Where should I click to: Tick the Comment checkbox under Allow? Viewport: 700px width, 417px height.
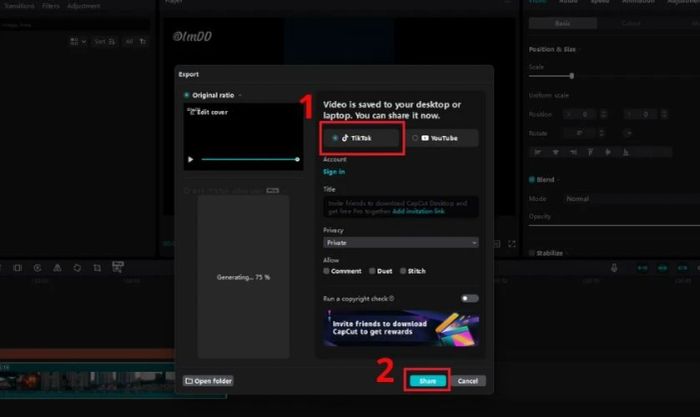click(x=326, y=271)
